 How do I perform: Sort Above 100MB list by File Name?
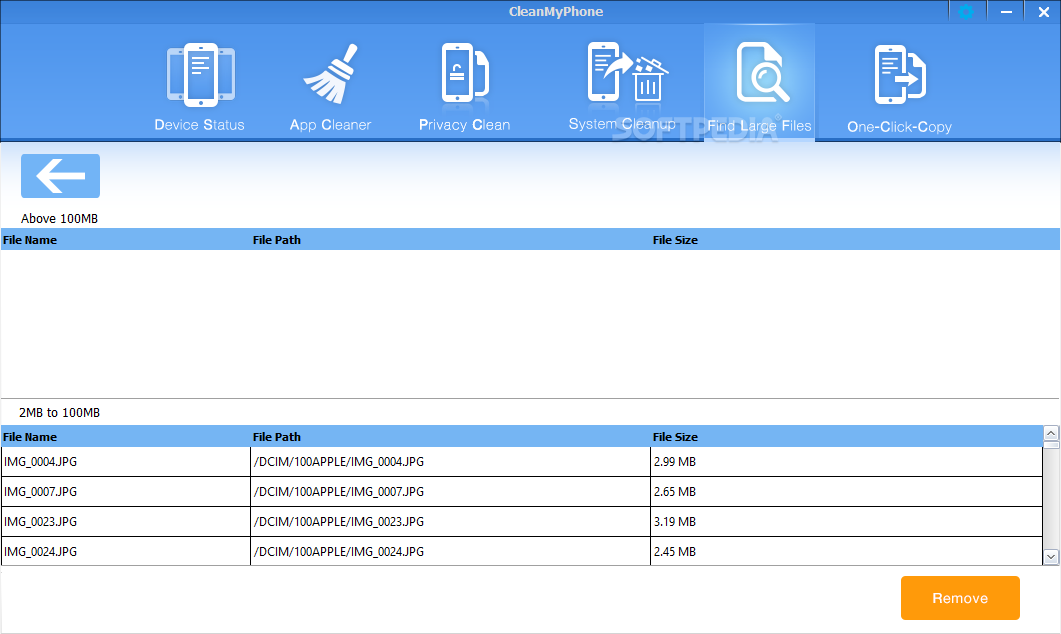coord(30,240)
